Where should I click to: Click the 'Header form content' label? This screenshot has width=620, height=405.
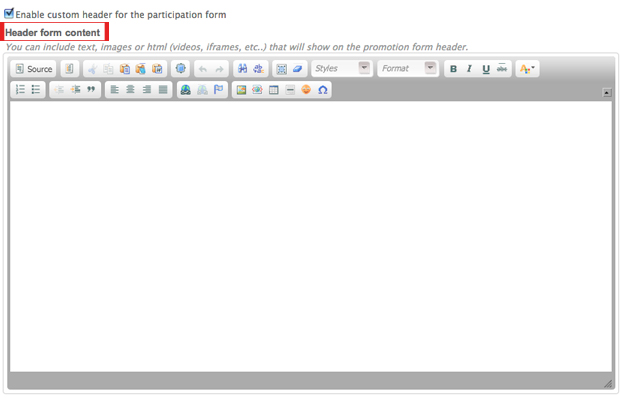coord(53,32)
